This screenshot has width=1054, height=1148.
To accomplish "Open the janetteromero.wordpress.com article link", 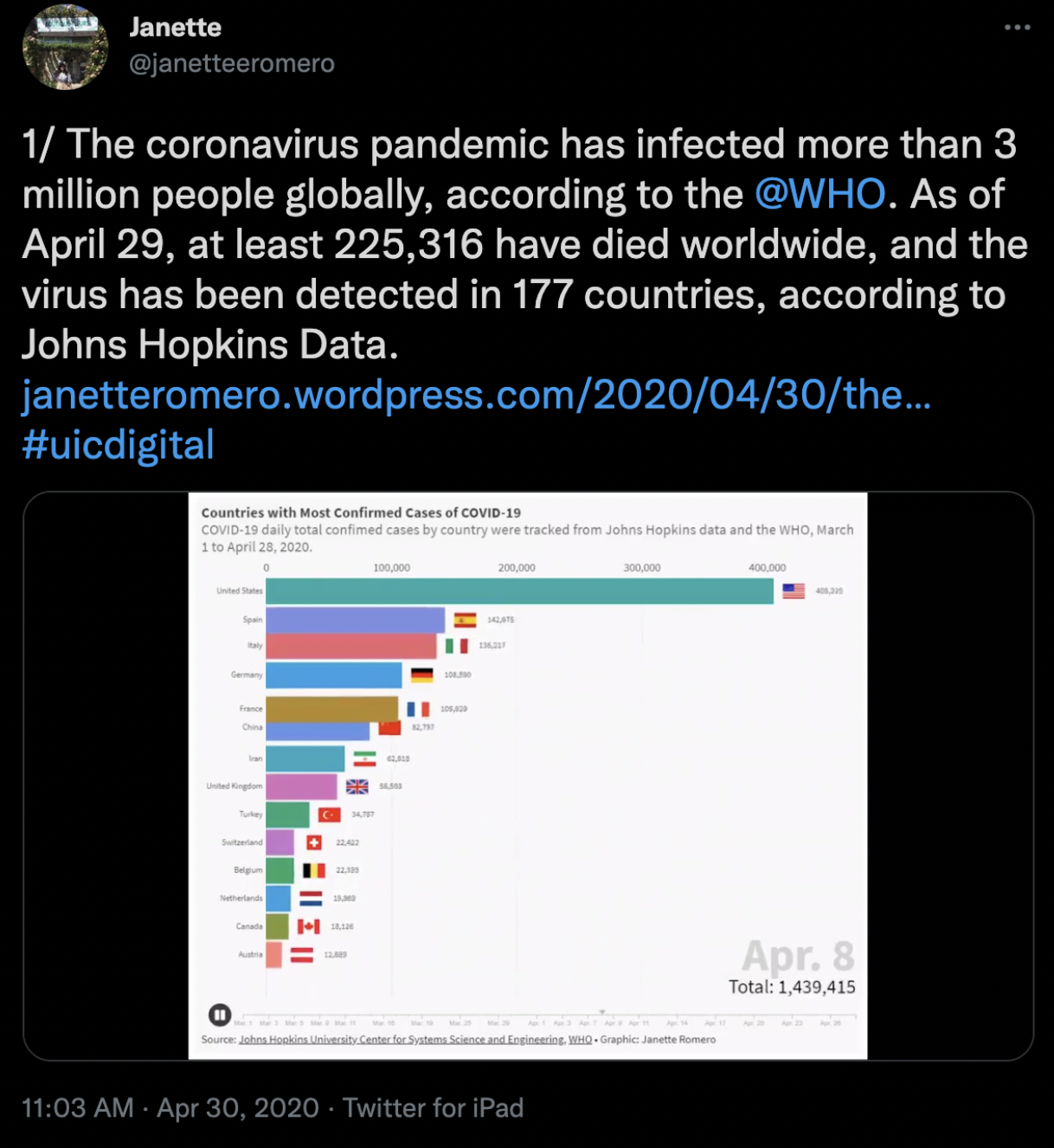I will click(476, 395).
